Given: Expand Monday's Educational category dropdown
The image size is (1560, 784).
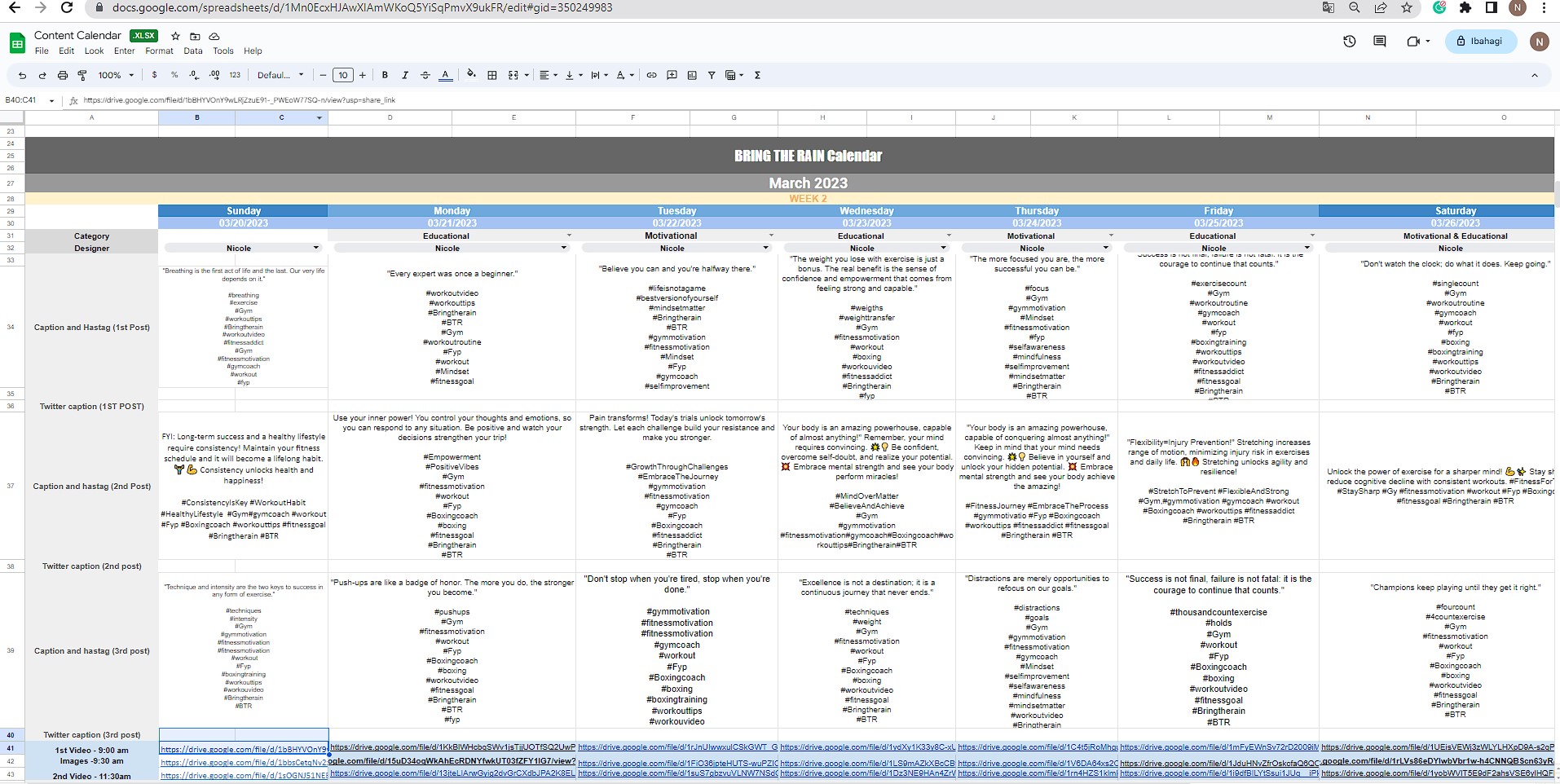Looking at the screenshot, I should tap(568, 236).
